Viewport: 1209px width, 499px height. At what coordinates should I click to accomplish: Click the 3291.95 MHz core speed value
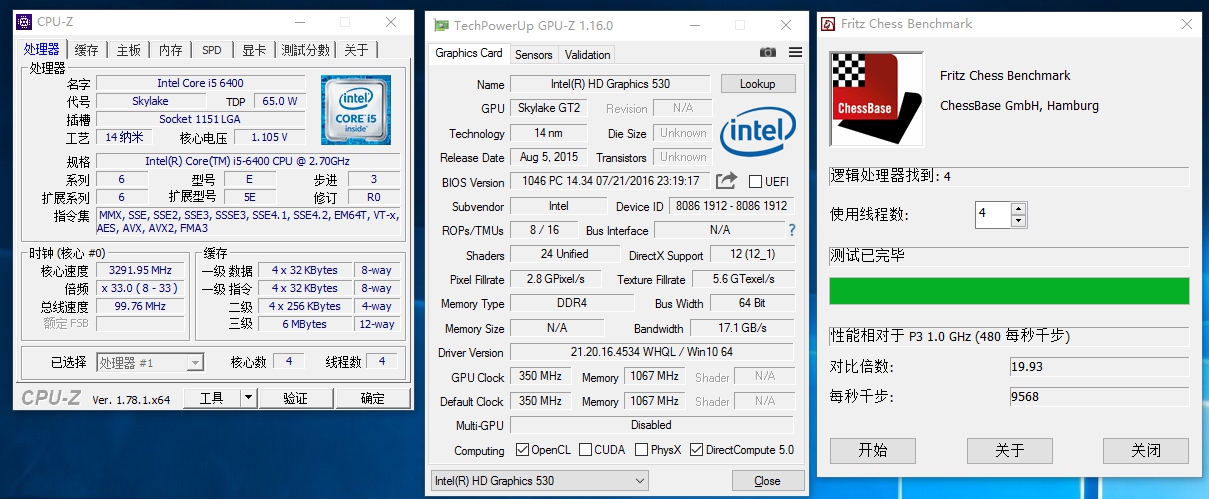140,270
